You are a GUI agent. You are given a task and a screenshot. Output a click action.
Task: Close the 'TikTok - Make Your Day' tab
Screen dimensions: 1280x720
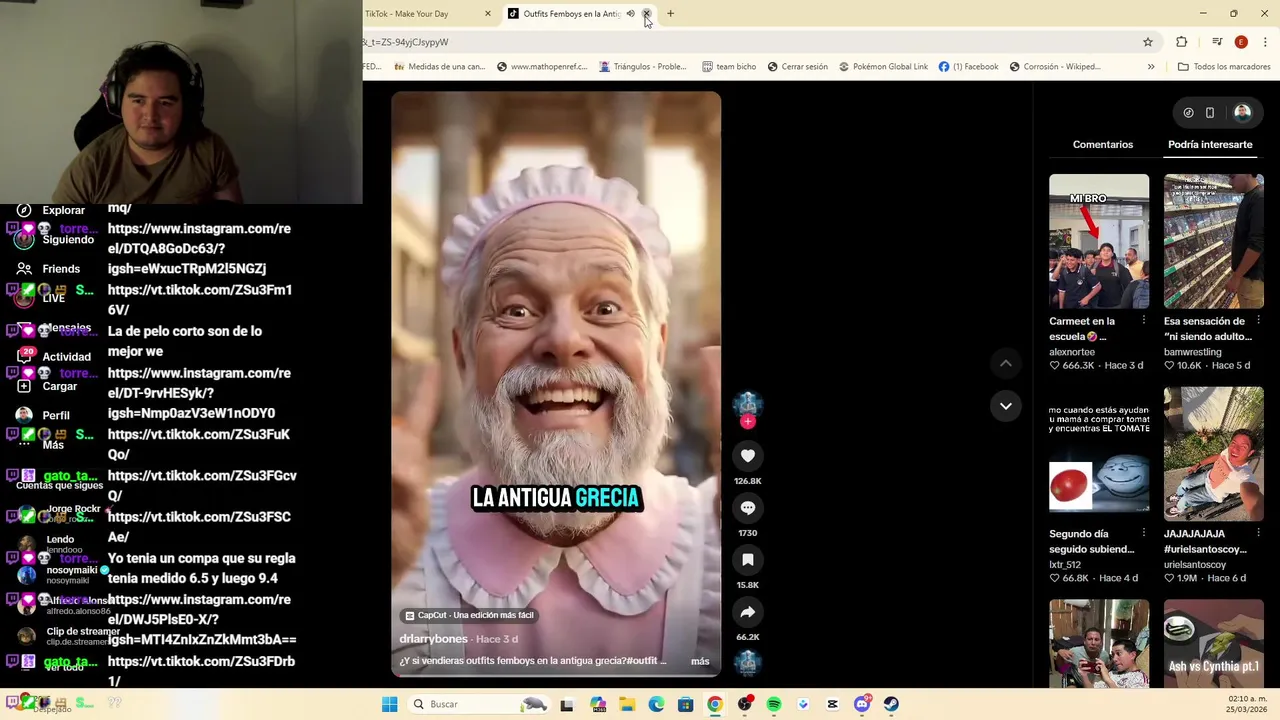pyautogui.click(x=488, y=14)
